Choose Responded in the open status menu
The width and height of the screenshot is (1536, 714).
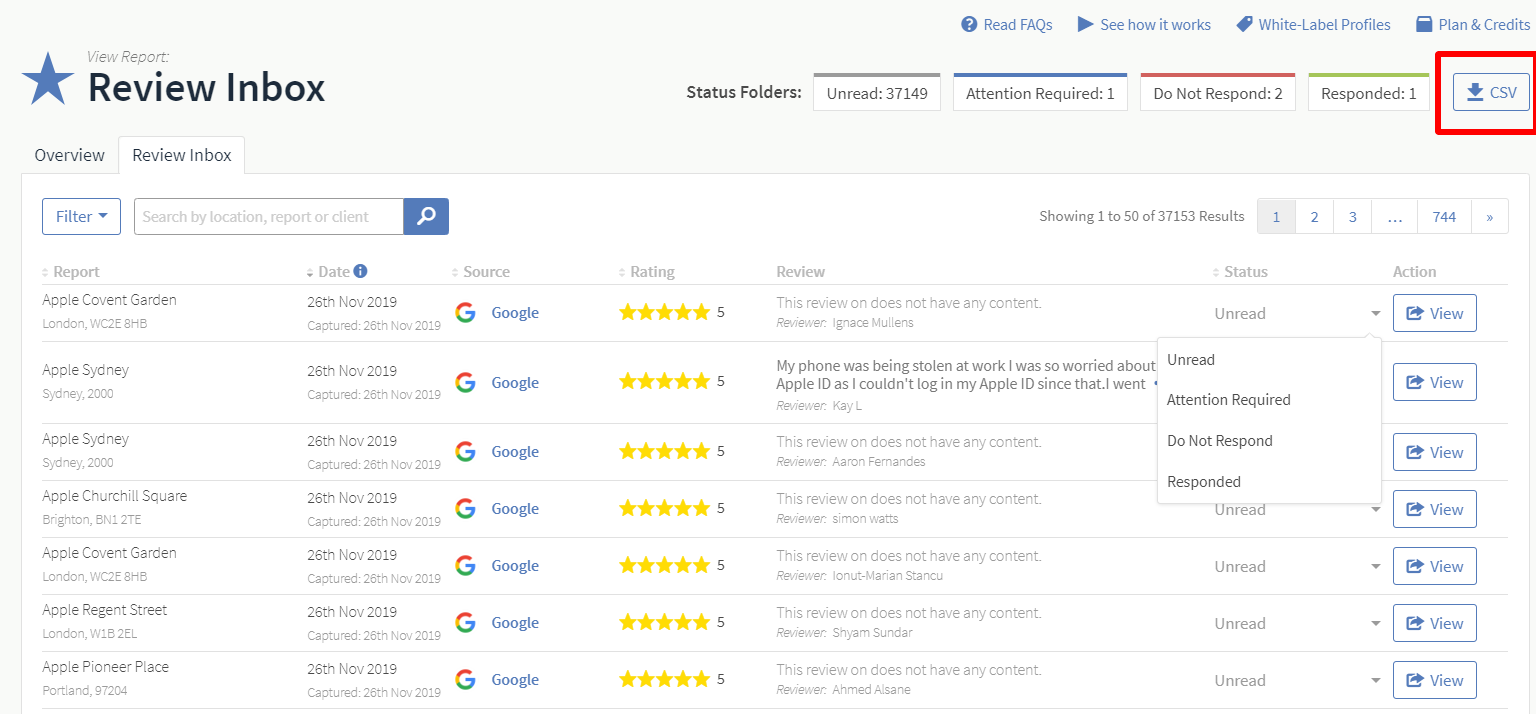point(1269,482)
